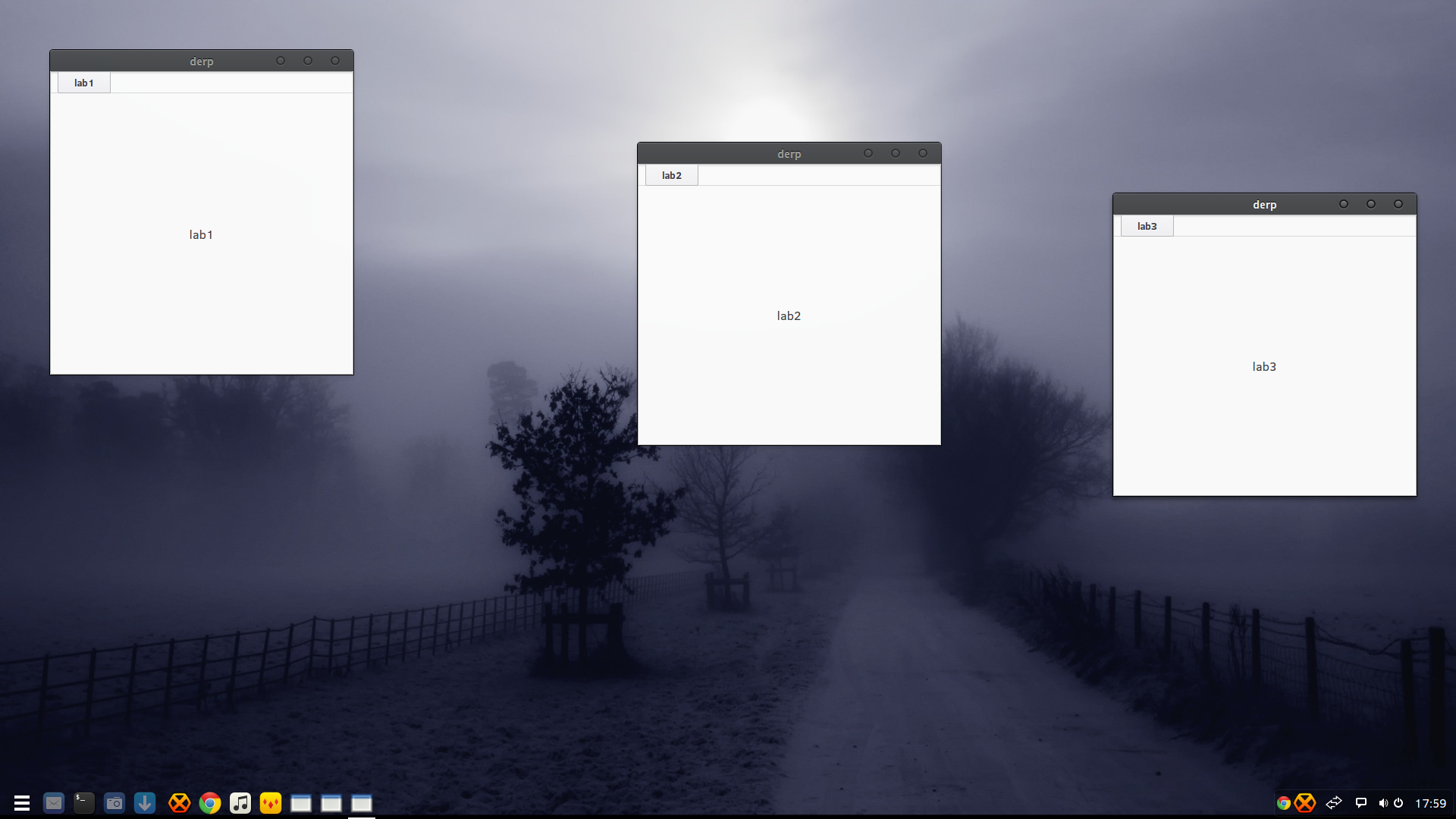Click the derp title bar of lab1 window
The width and height of the screenshot is (1456, 819).
click(202, 61)
